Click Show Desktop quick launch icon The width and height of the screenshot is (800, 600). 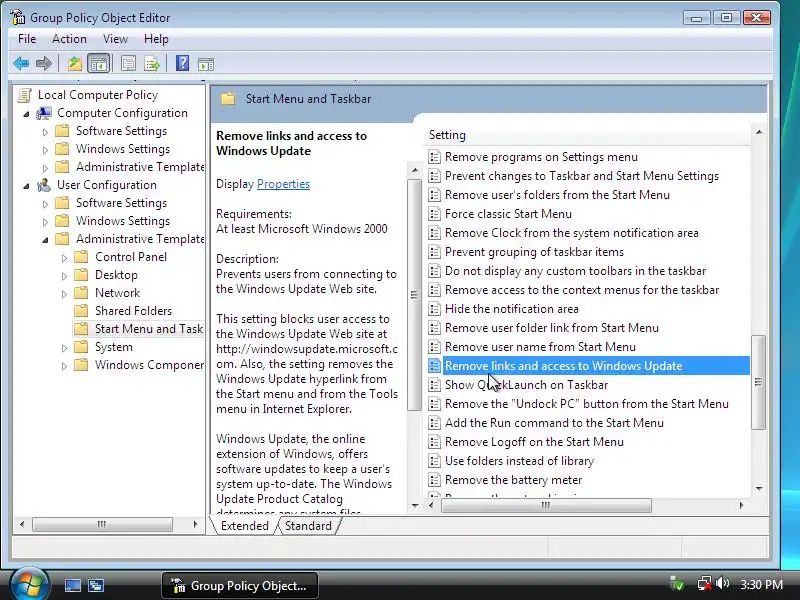(72, 585)
